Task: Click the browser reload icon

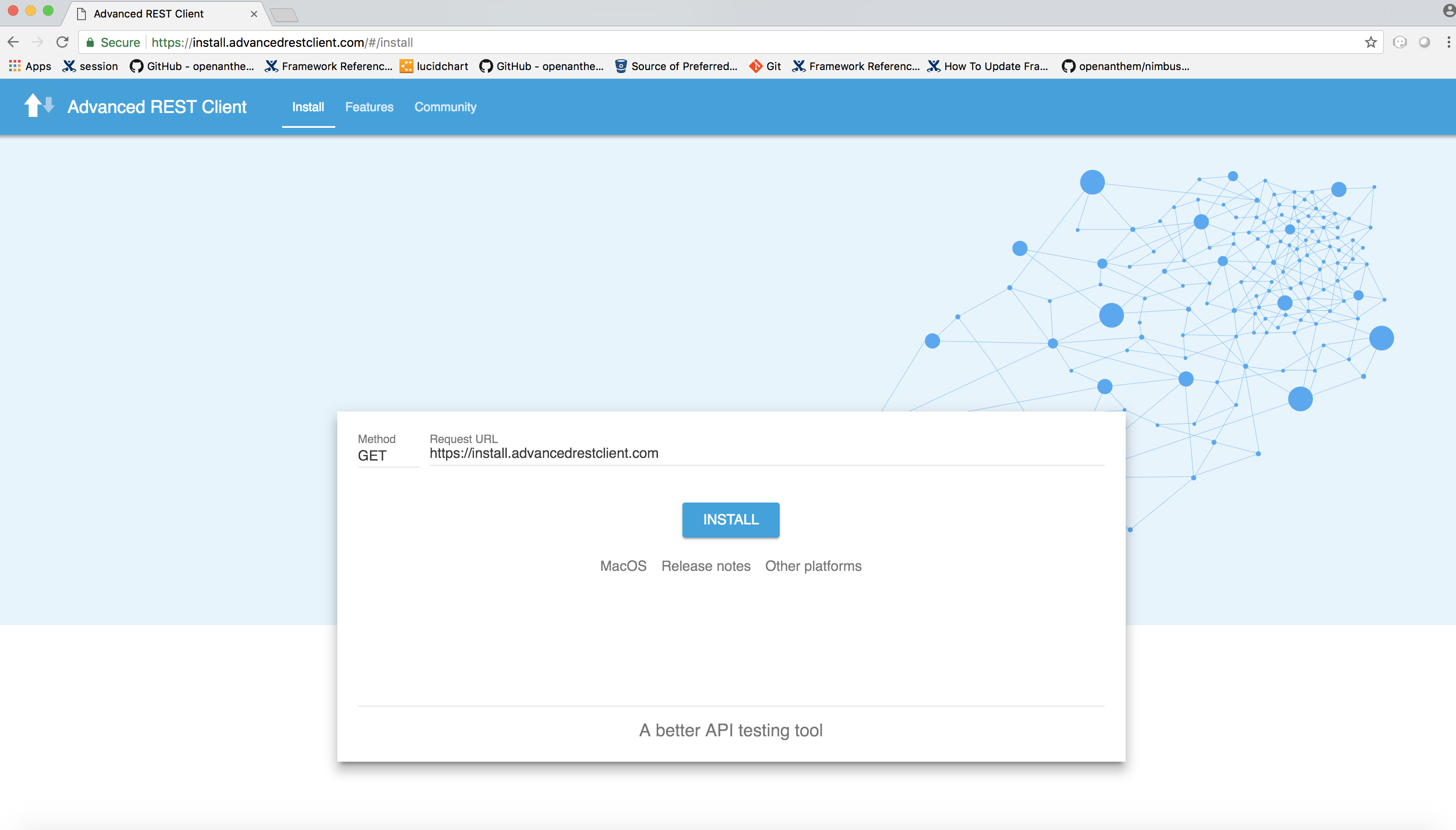Action: tap(63, 42)
